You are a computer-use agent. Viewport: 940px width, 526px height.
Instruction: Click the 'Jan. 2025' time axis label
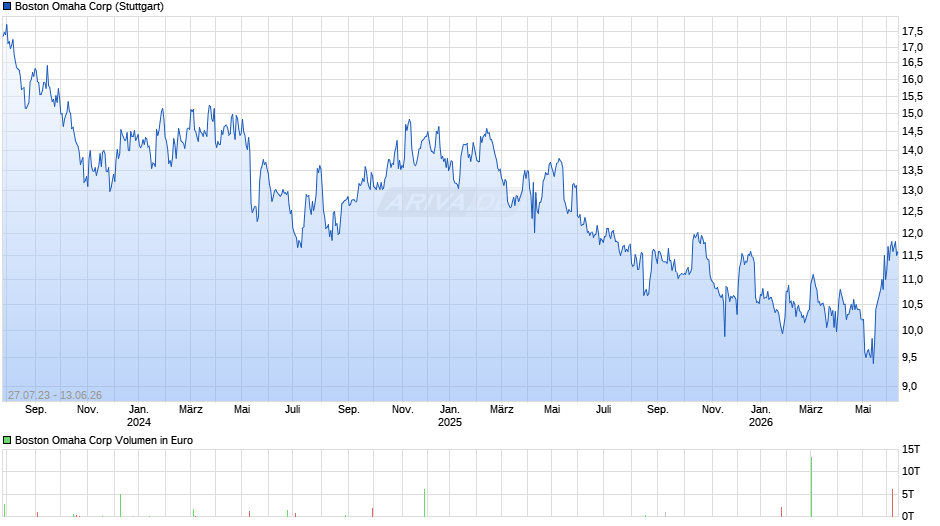coord(450,416)
